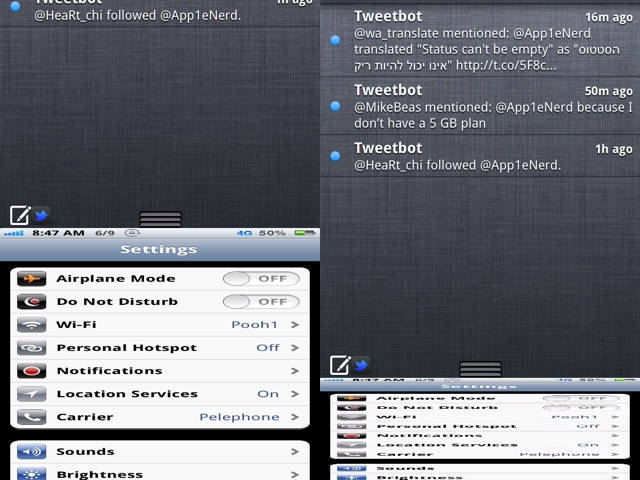640x480 pixels.
Task: Open the @MikeBeas Tweetbot notification from 50m ago
Action: [480, 106]
